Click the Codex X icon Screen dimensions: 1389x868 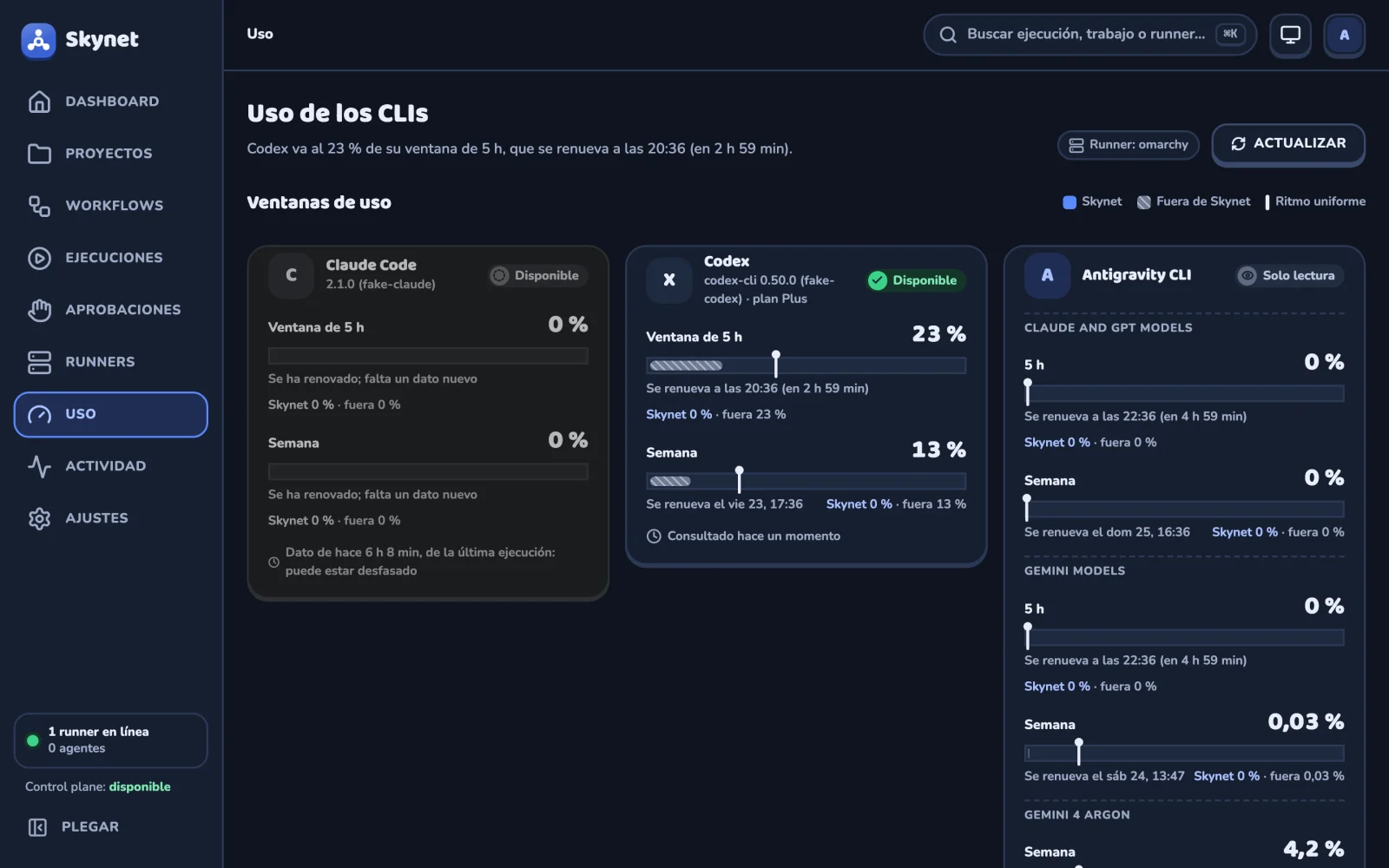point(668,279)
